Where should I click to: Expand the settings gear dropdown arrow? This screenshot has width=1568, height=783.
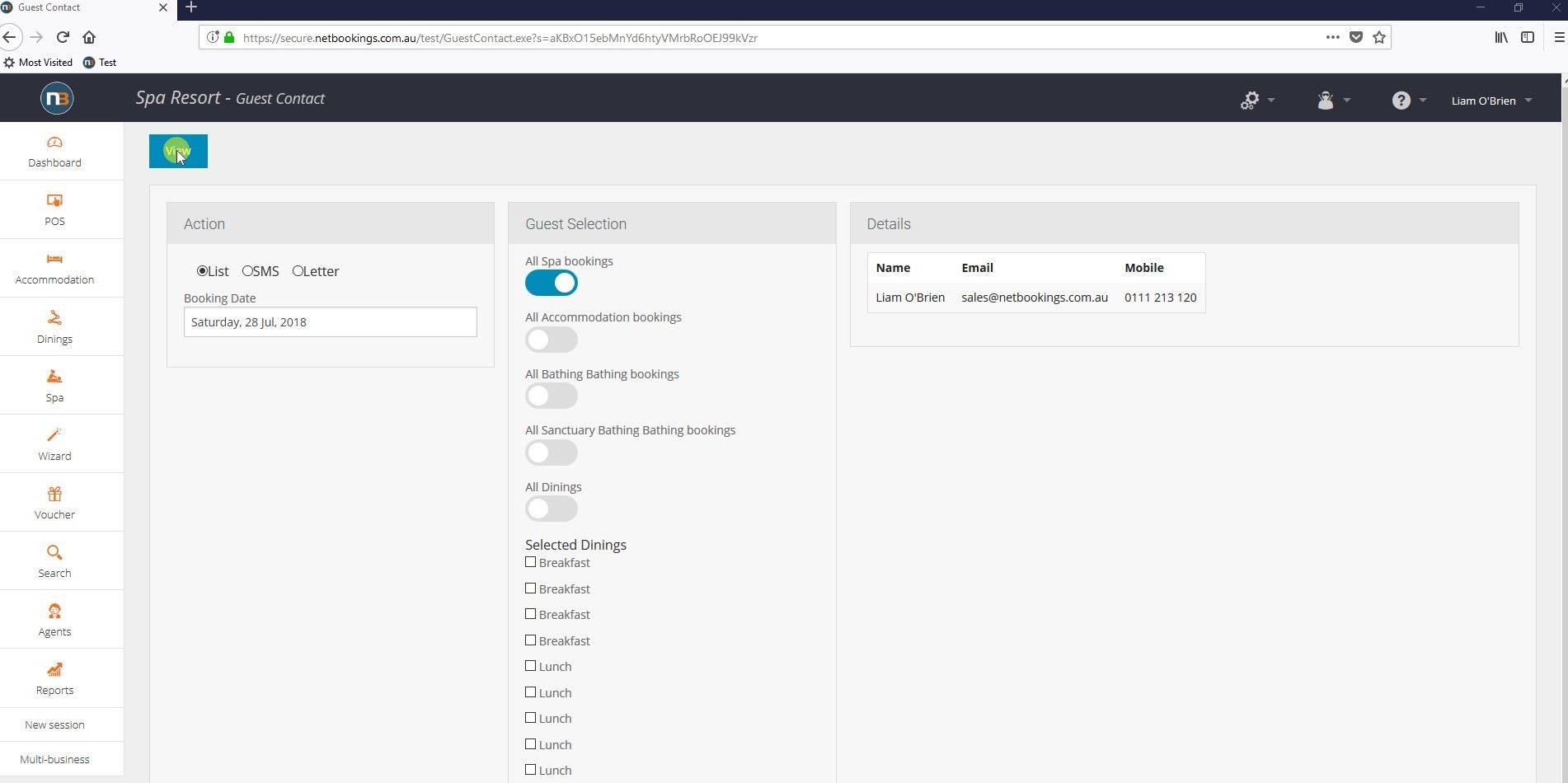pyautogui.click(x=1270, y=101)
